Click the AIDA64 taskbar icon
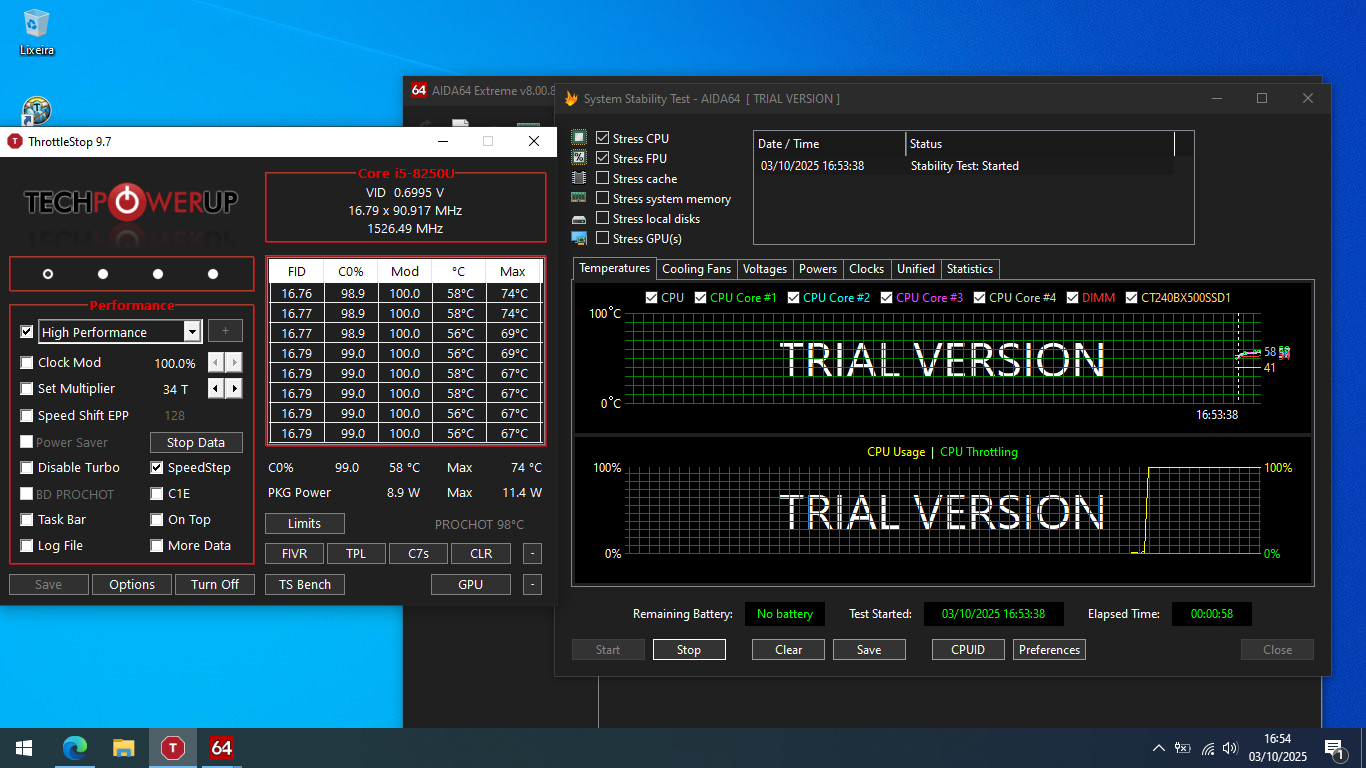The width and height of the screenshot is (1366, 768). coord(222,748)
